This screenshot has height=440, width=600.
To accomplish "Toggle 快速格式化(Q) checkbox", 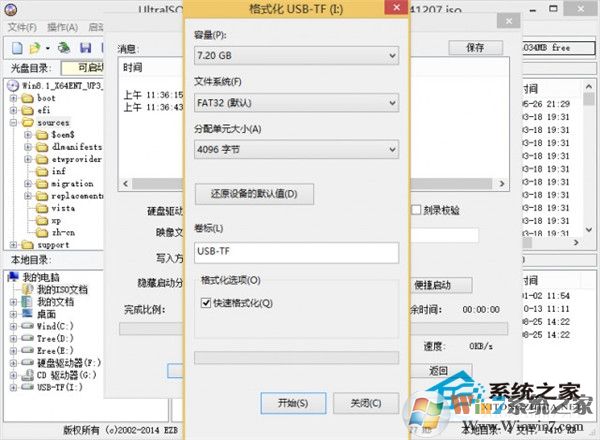I will (206, 303).
